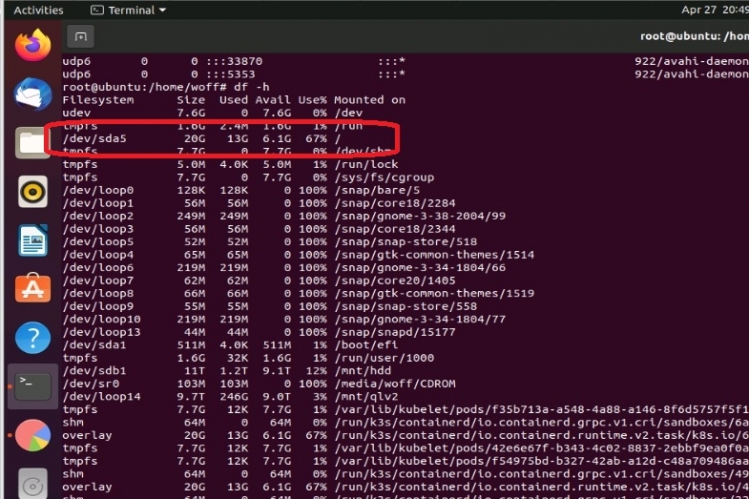
Task: Click the /dev/sda1 filesystem entry
Action: pyautogui.click(x=94, y=345)
